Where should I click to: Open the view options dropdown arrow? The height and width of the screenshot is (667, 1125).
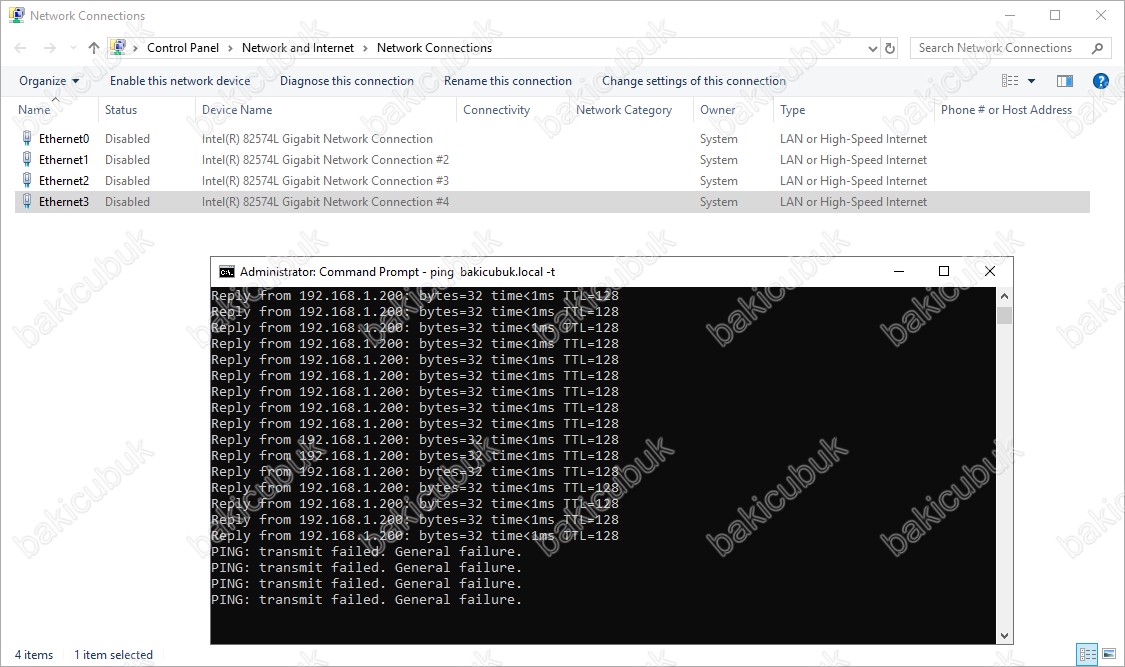pos(1032,81)
